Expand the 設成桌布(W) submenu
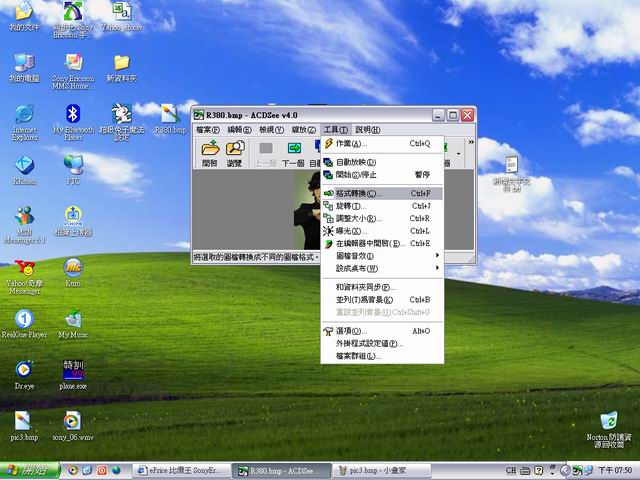 (382, 269)
